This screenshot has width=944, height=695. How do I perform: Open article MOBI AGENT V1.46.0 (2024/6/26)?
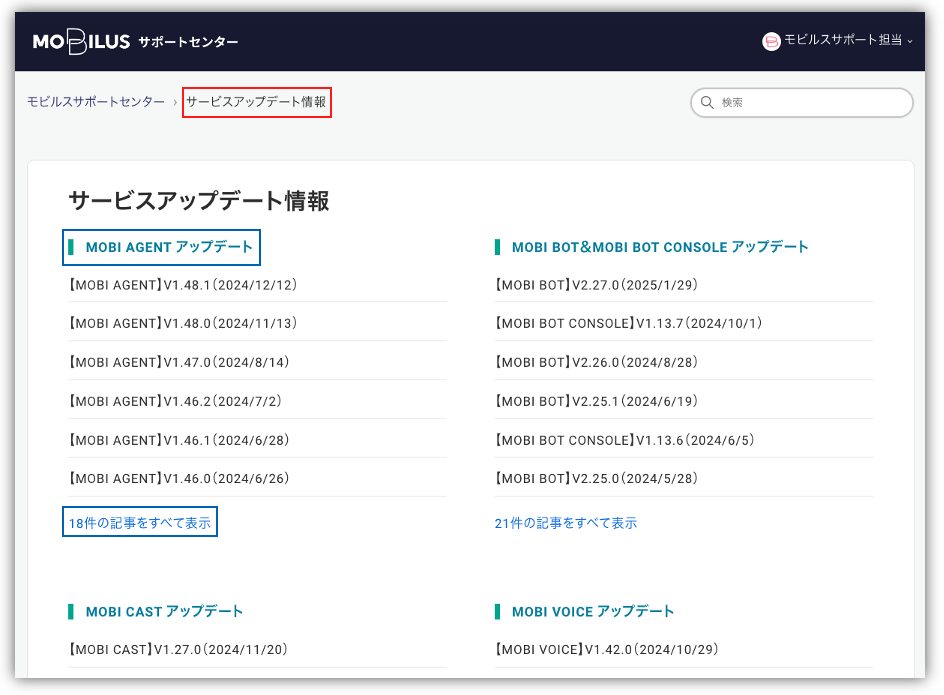pos(179,478)
